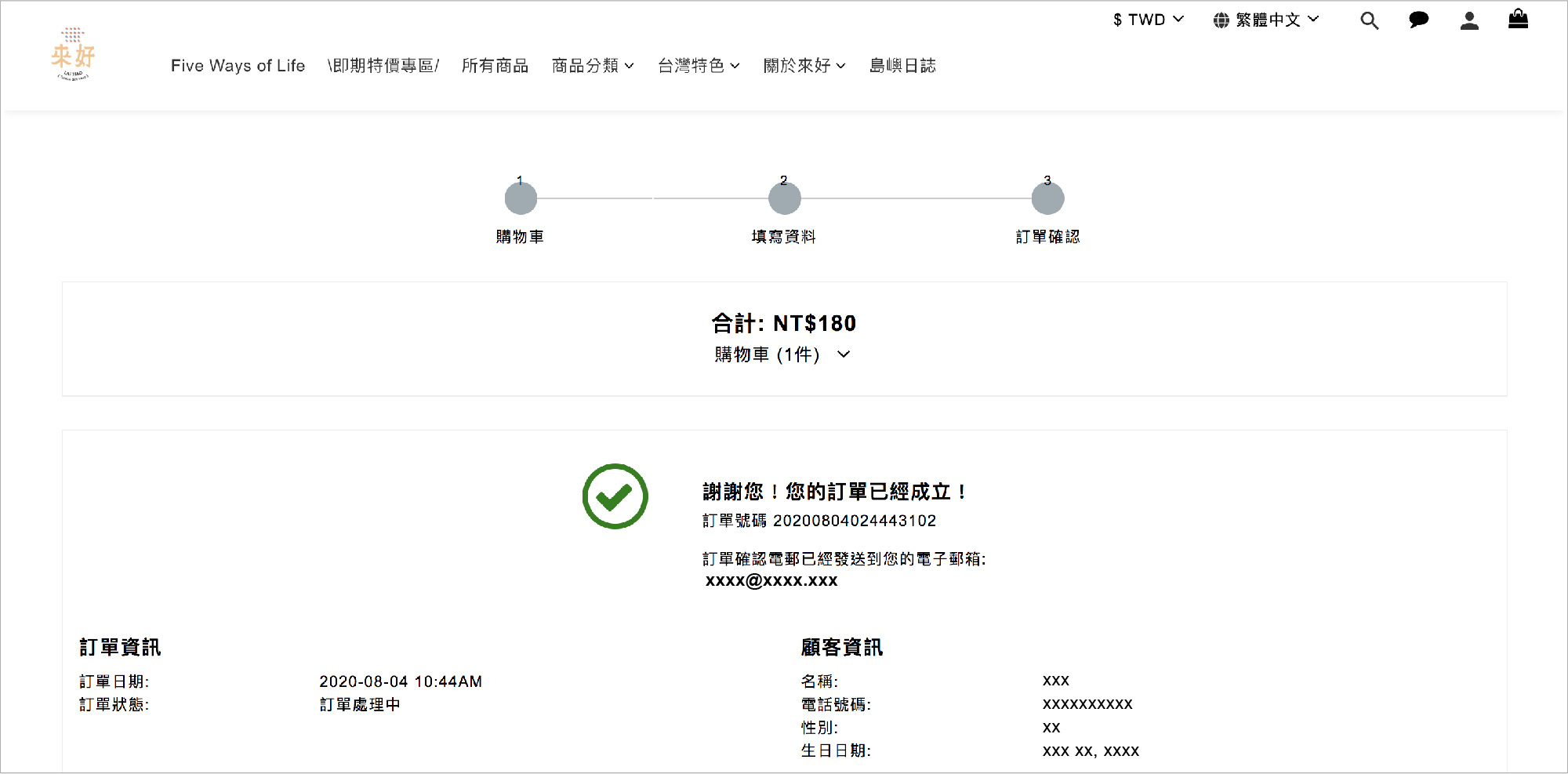The height and width of the screenshot is (774, 1568).
Task: Click step 2 填寫資料 circle
Action: pos(784,198)
